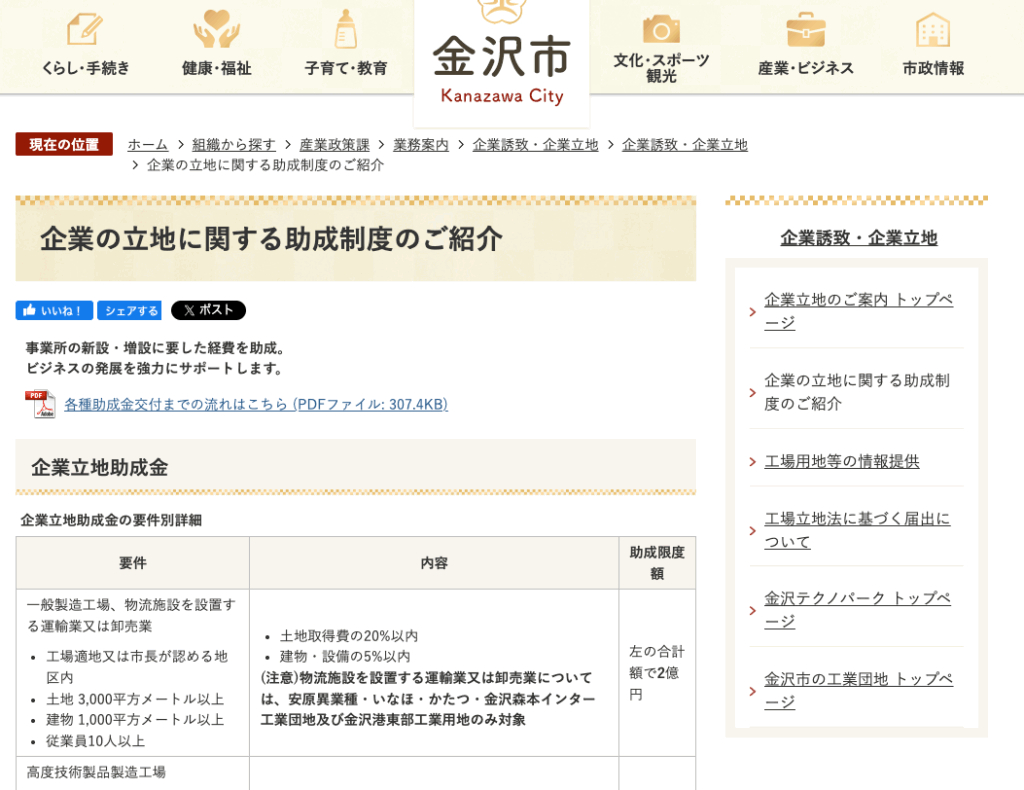Click the Facebook シェアする button
The image size is (1024, 790).
tap(129, 311)
